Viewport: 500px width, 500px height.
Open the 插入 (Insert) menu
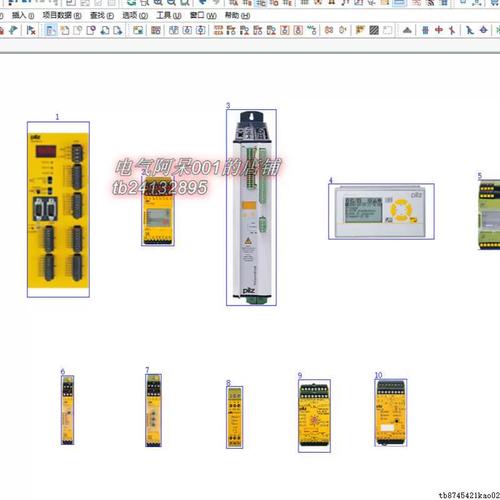(x=23, y=15)
